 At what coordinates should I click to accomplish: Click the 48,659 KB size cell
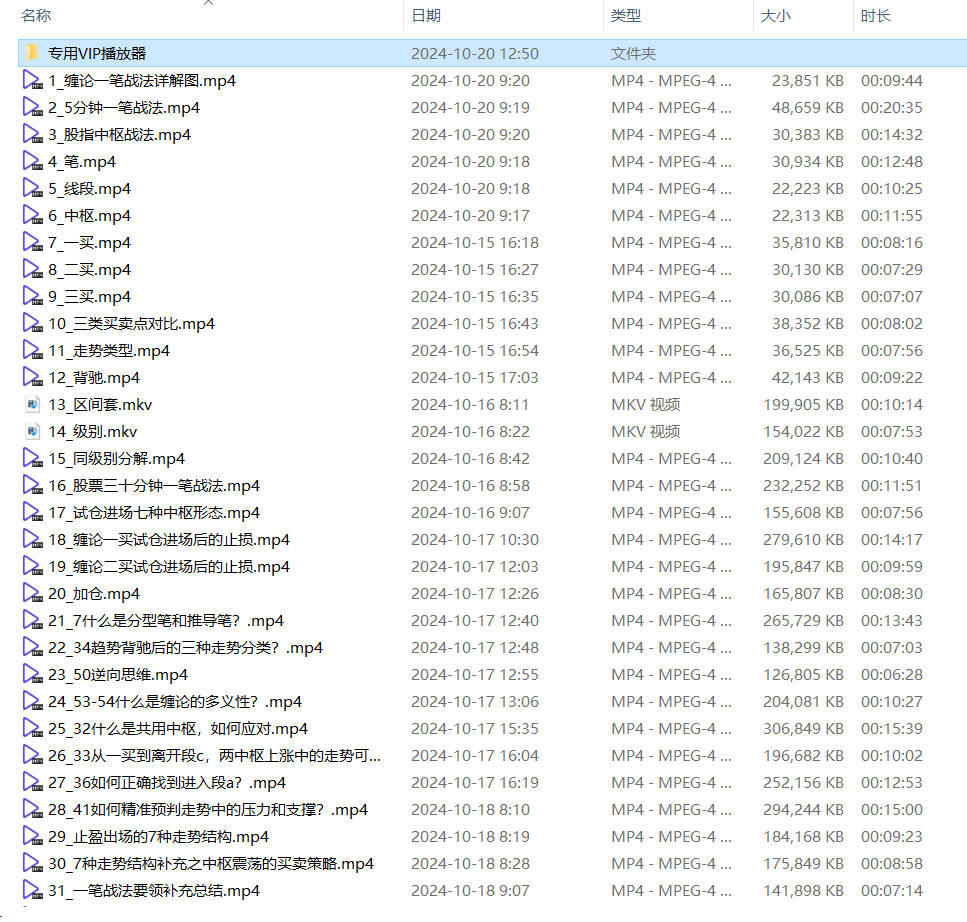(x=808, y=108)
